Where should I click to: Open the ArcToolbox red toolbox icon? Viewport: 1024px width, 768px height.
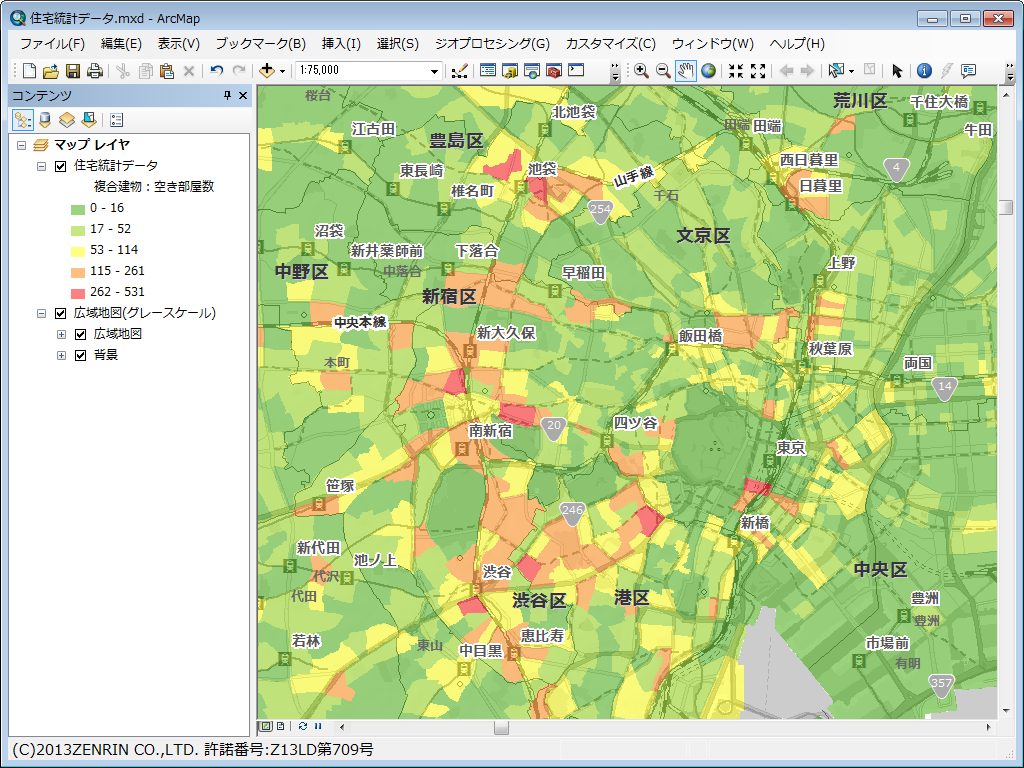(554, 71)
